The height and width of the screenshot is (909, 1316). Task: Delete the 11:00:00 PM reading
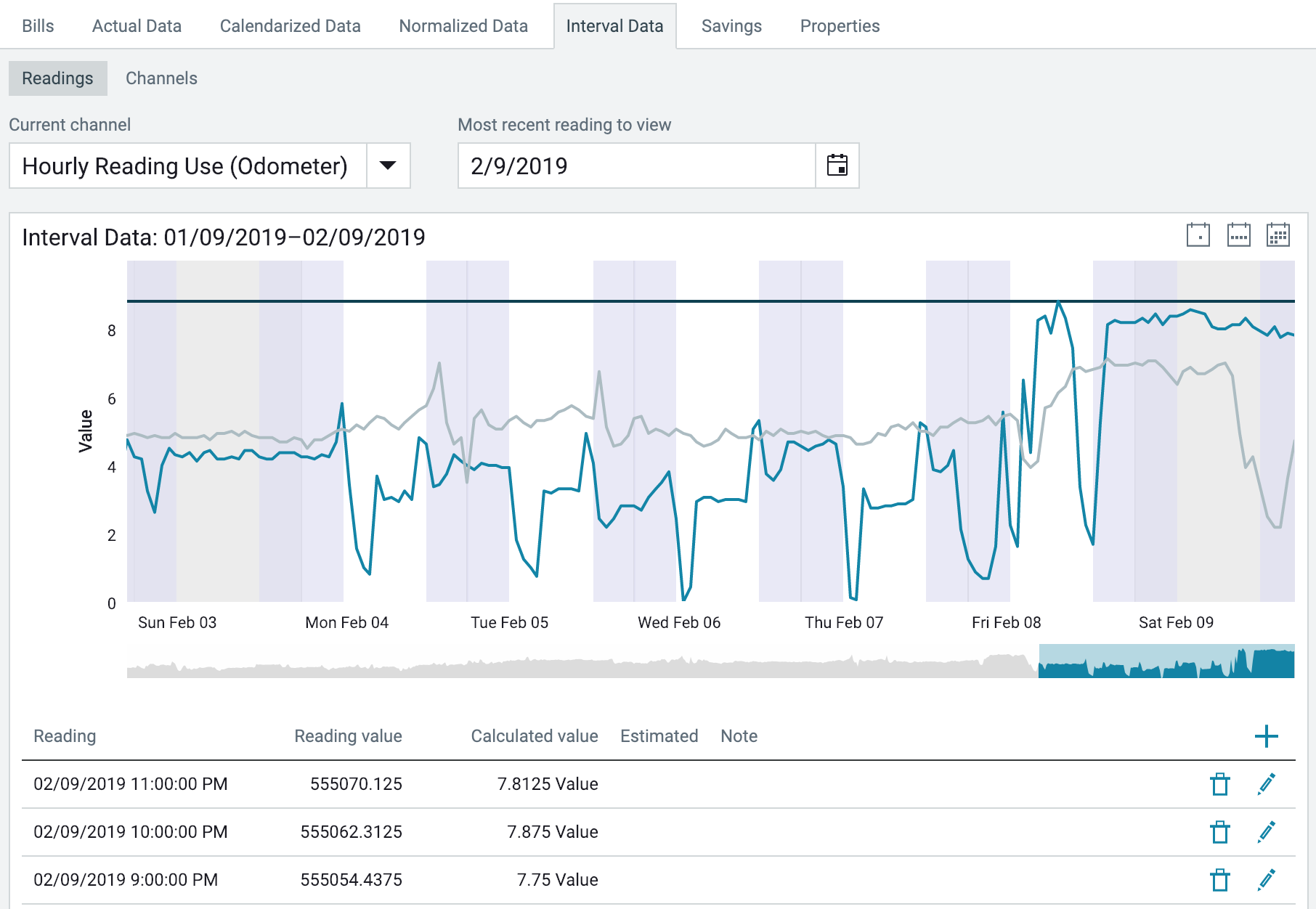point(1220,784)
